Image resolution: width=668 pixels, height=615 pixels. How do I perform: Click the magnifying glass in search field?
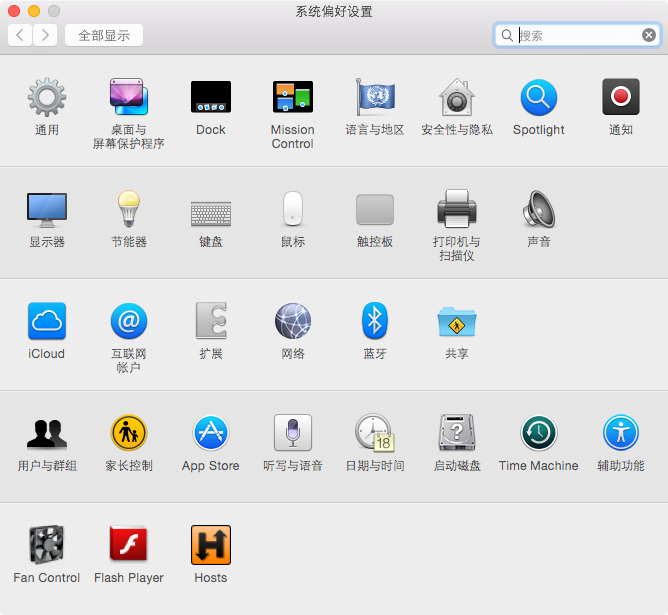[x=507, y=35]
